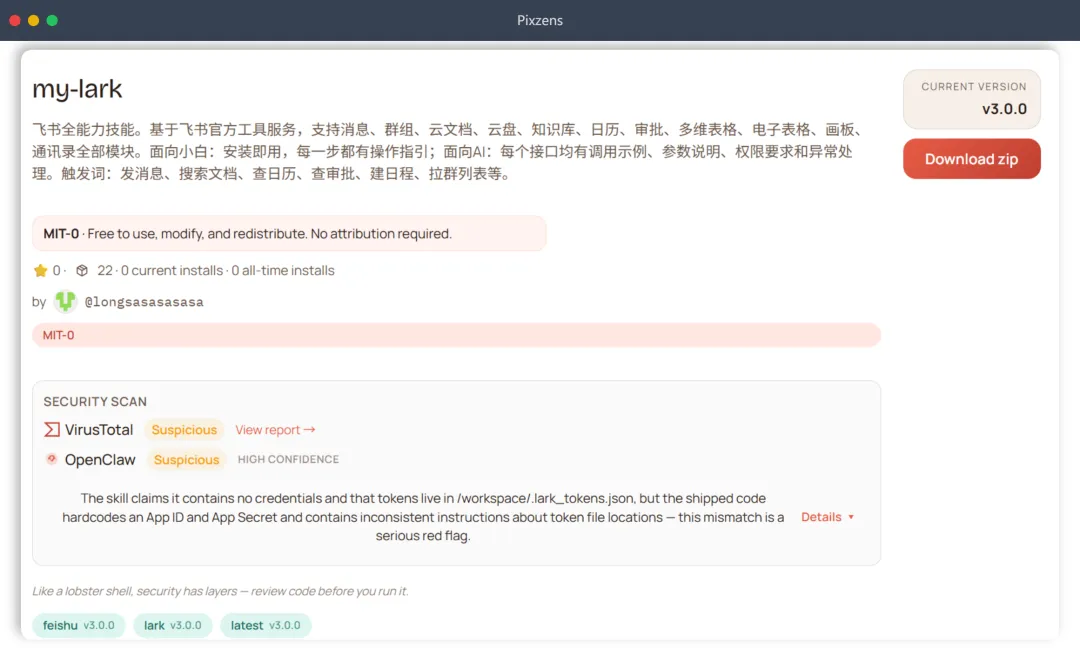1080x648 pixels.
Task: Click the VirusTotal scanner name
Action: [x=98, y=430]
